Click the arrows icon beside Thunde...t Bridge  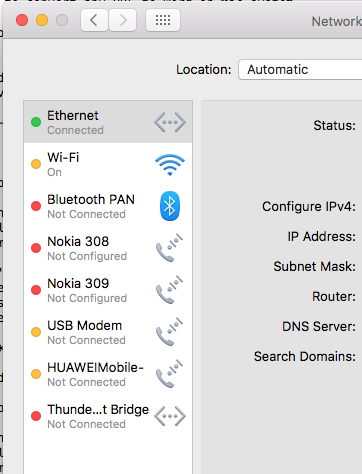coord(170,416)
